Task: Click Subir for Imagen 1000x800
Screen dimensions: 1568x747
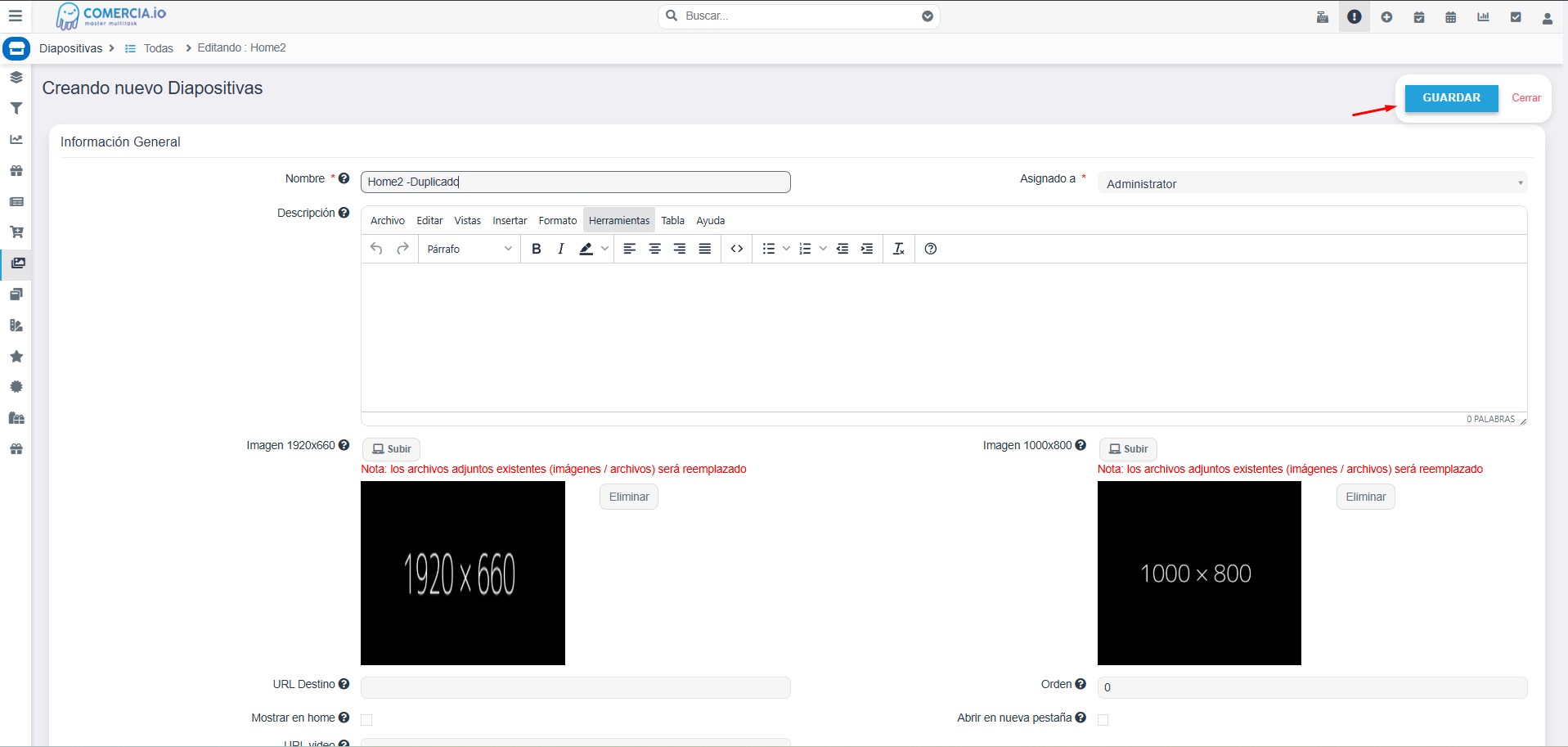Action: pyautogui.click(x=1128, y=449)
